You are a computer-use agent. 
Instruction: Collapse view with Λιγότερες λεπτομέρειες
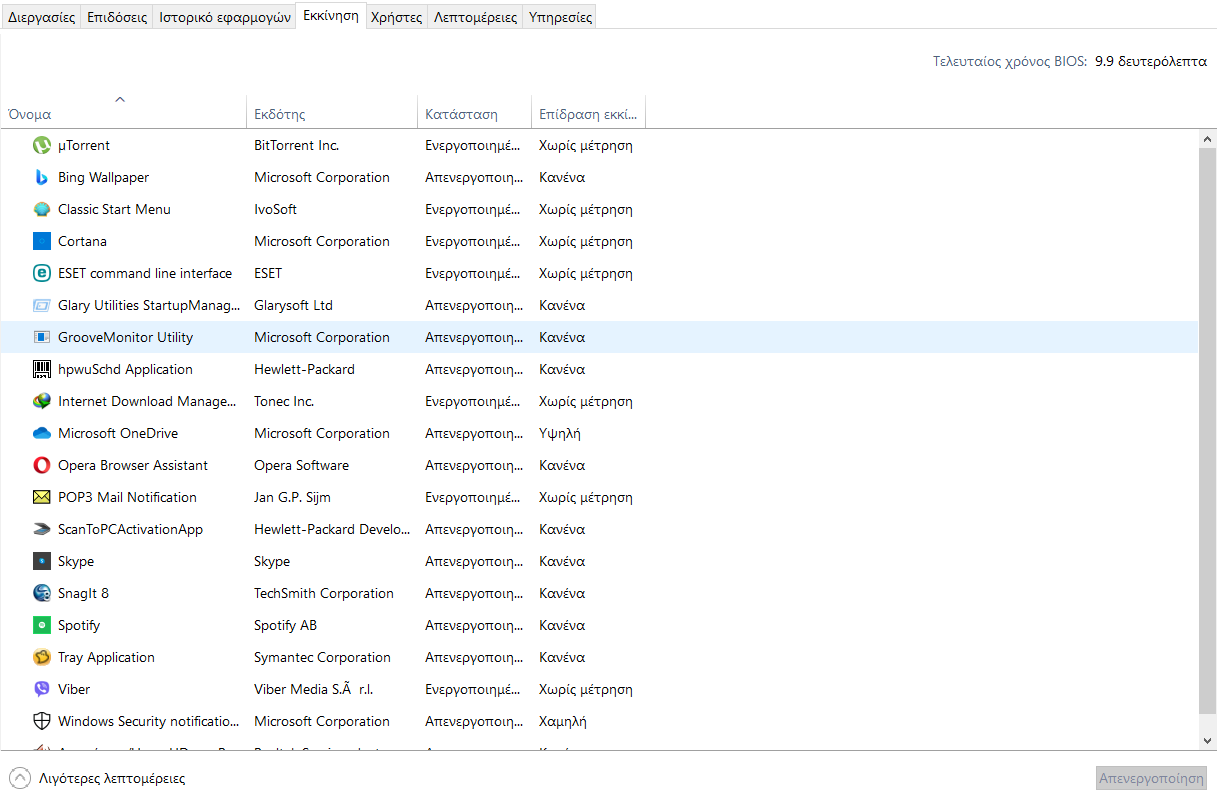[97, 778]
